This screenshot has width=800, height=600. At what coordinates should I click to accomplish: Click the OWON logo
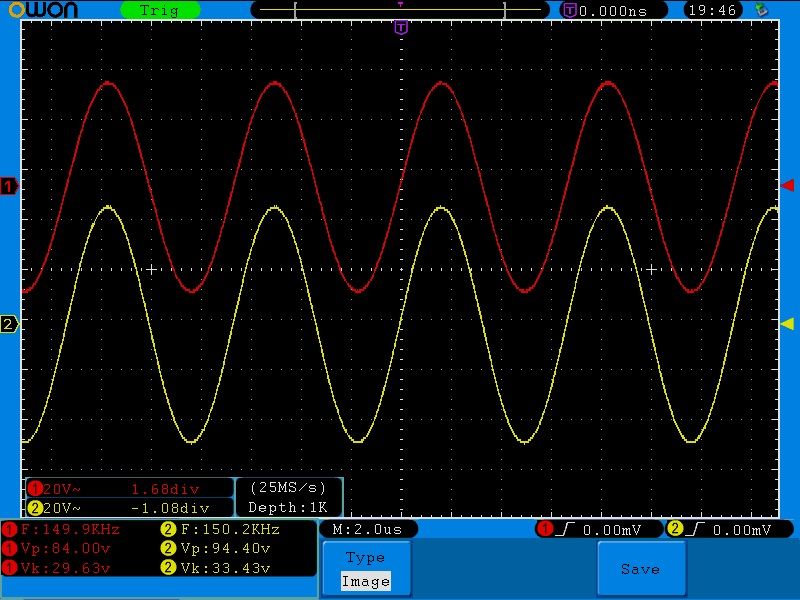50,10
